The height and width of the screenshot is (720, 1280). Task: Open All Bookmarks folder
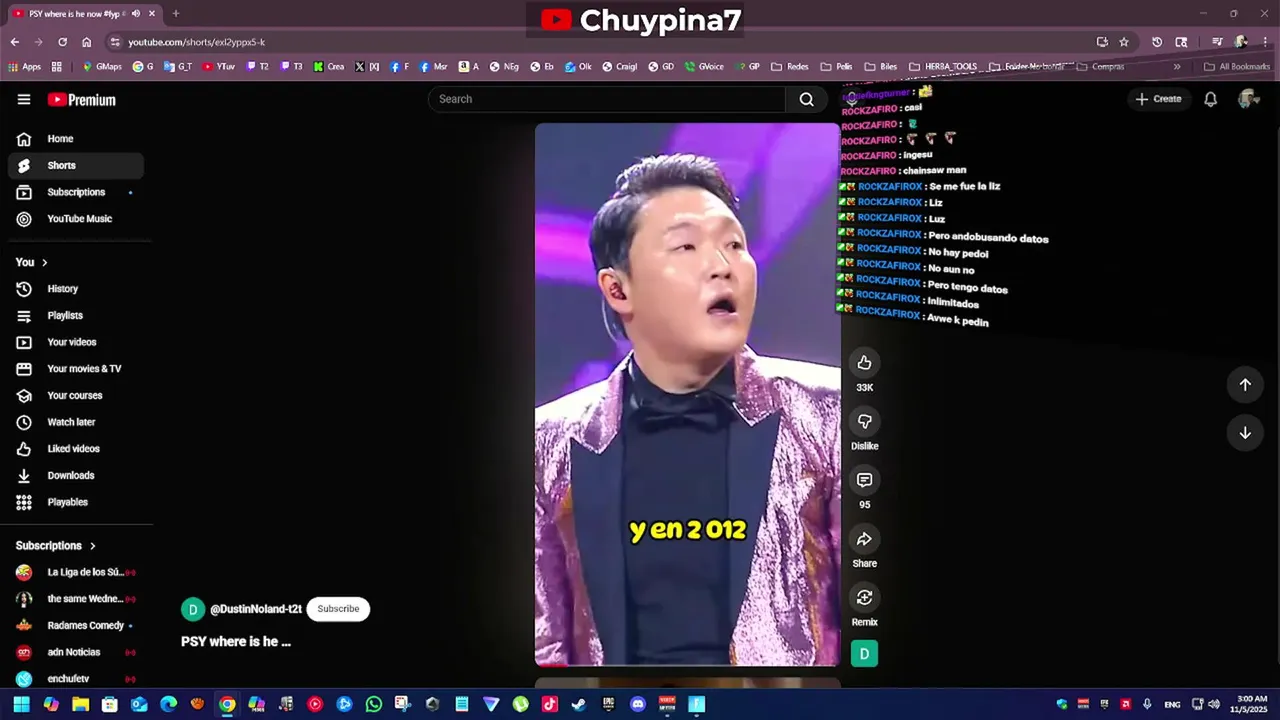pos(1237,67)
